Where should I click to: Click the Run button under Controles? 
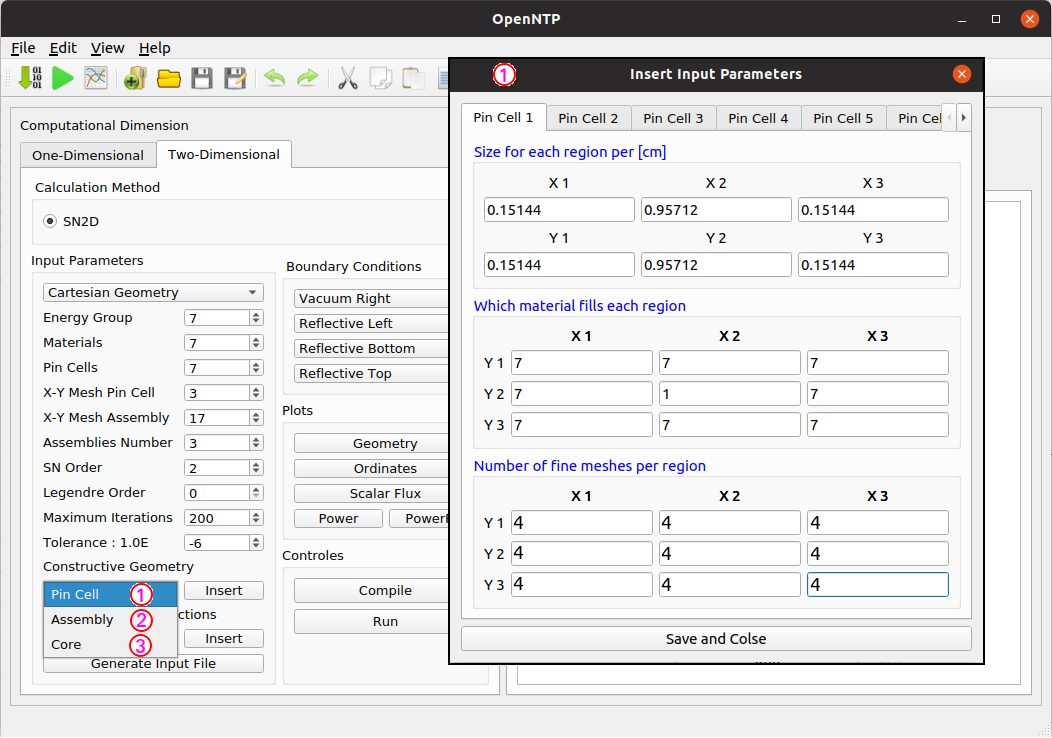click(371, 621)
